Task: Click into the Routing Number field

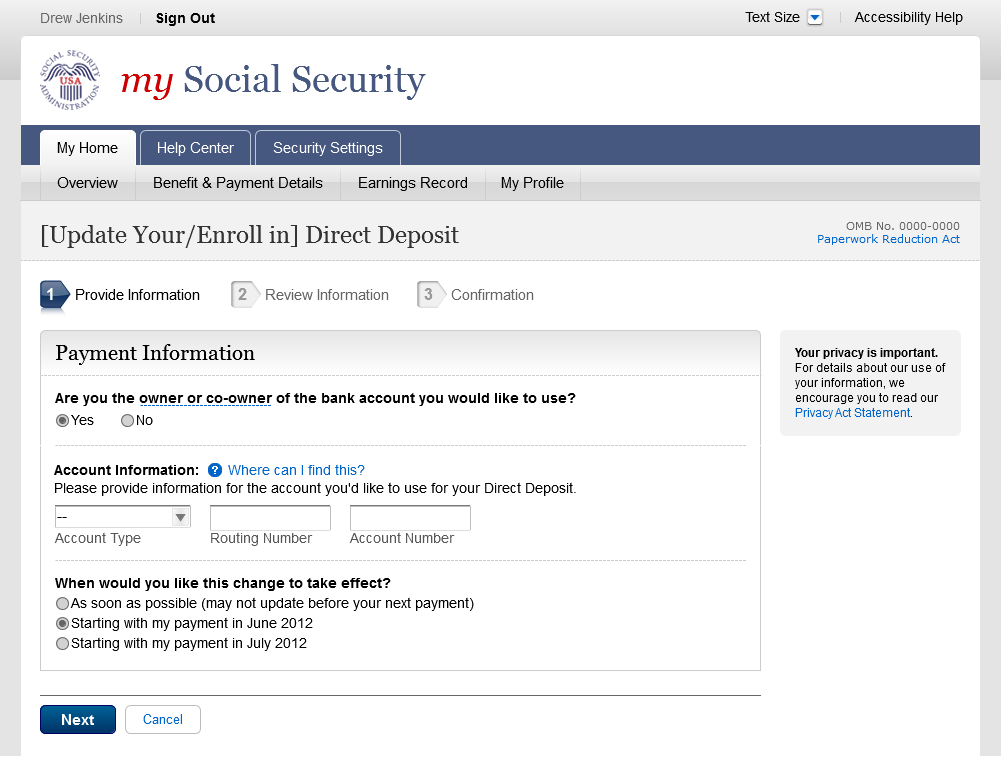Action: [270, 518]
